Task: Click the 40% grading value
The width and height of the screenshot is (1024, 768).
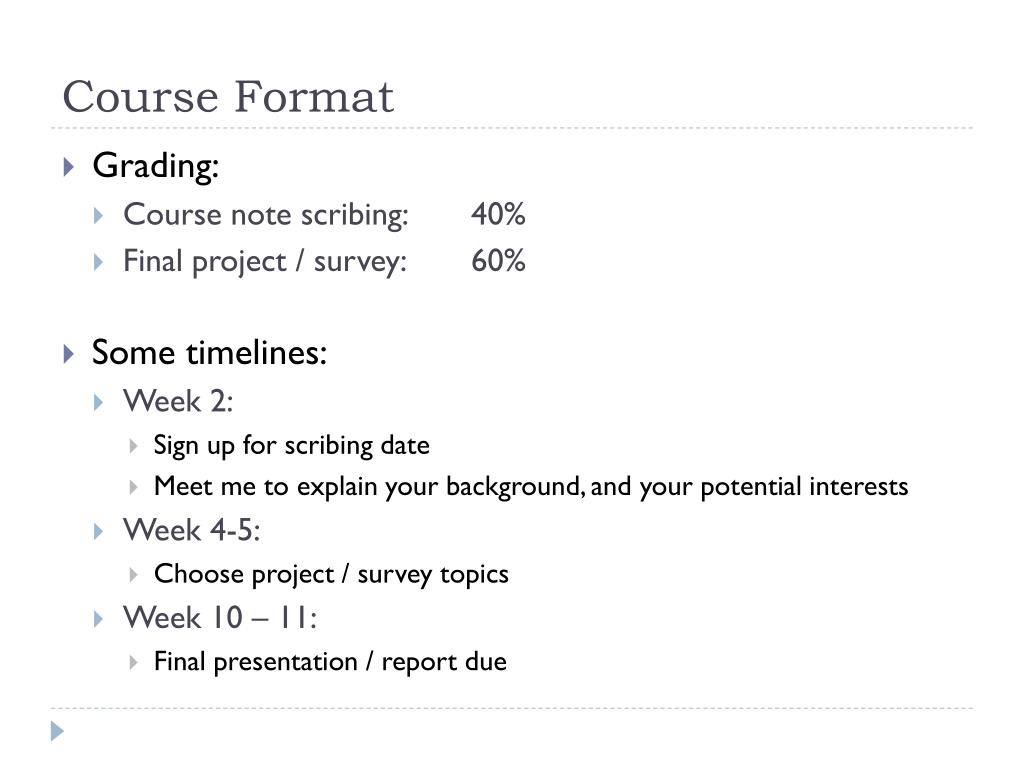Action: pos(498,214)
